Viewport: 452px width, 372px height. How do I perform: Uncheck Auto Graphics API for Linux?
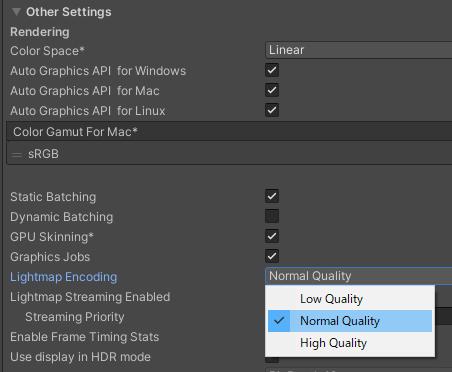click(272, 110)
